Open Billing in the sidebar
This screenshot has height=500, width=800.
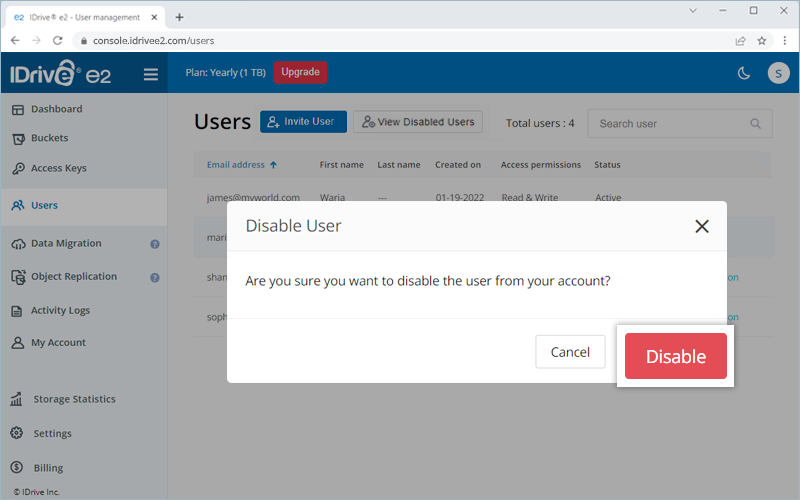48,467
